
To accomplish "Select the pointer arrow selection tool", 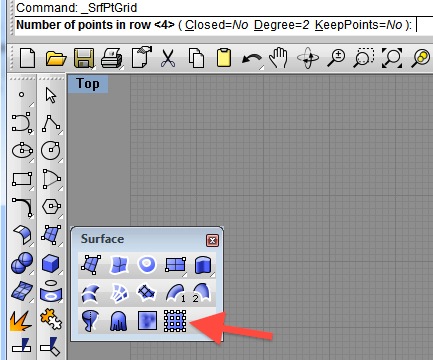I will 51,95.
